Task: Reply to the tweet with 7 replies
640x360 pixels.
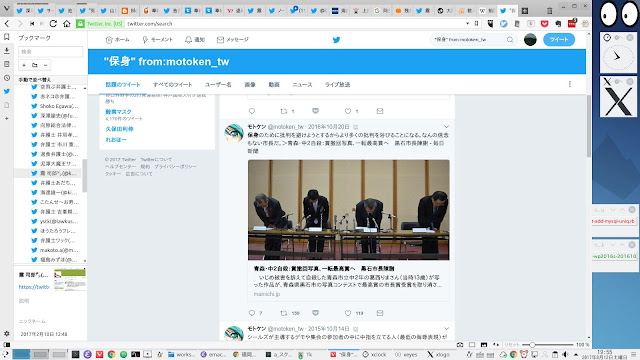Action: [252, 313]
